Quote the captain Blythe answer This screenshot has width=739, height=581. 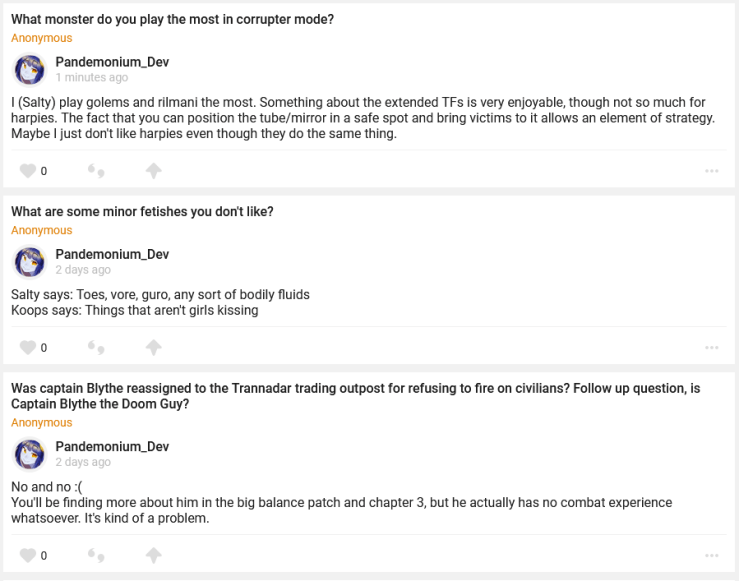96,555
